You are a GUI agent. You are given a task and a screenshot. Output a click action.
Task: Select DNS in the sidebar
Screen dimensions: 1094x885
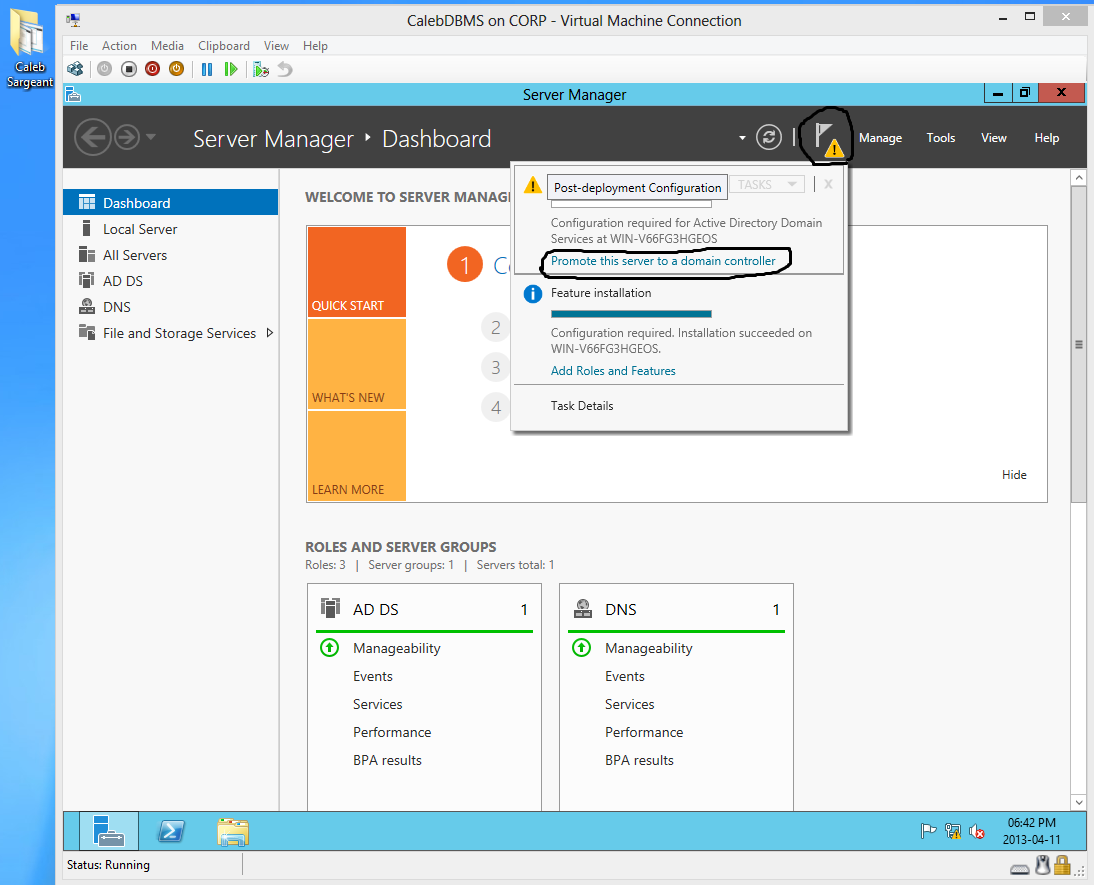170,307
